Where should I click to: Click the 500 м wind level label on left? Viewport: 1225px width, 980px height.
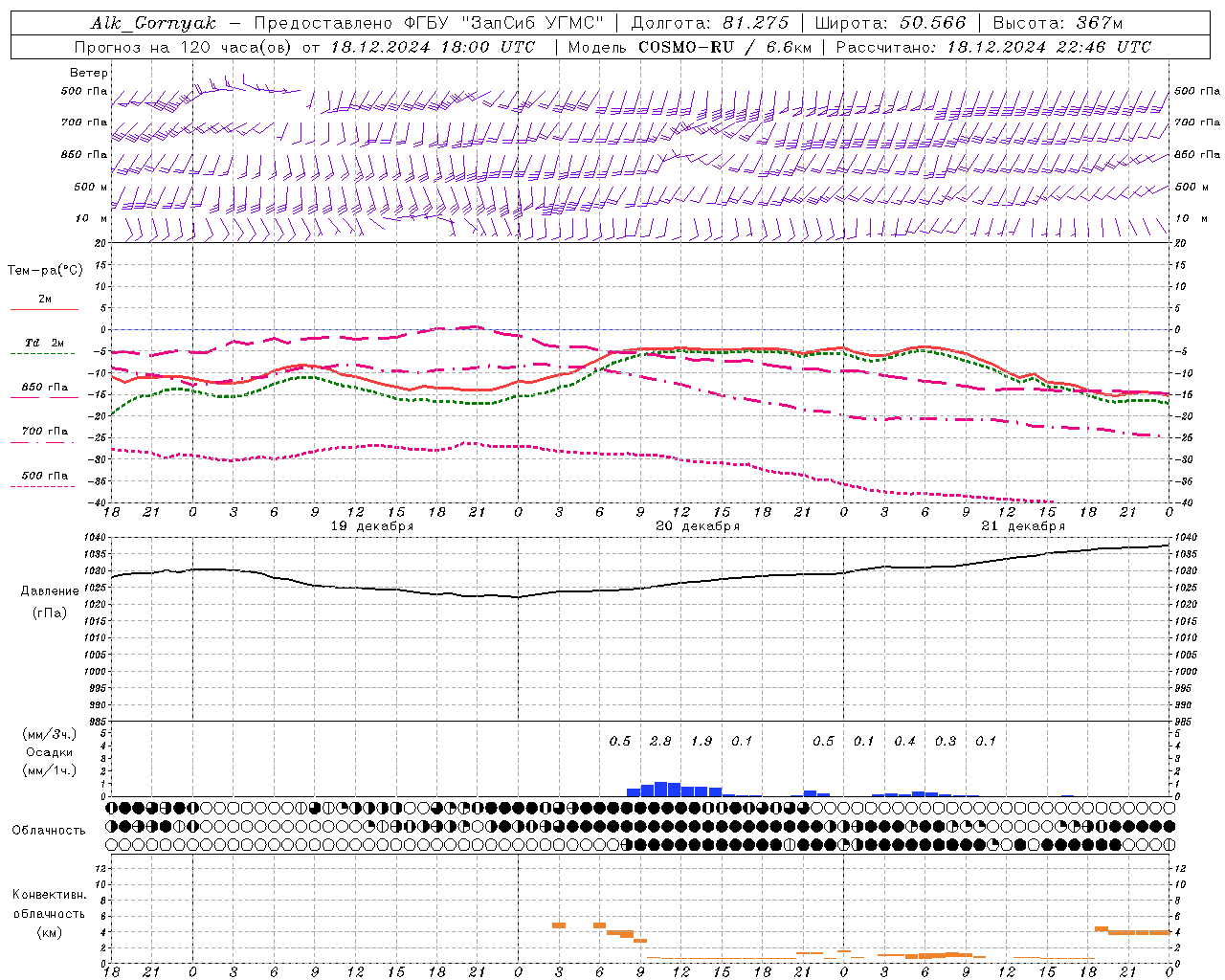coord(91,187)
